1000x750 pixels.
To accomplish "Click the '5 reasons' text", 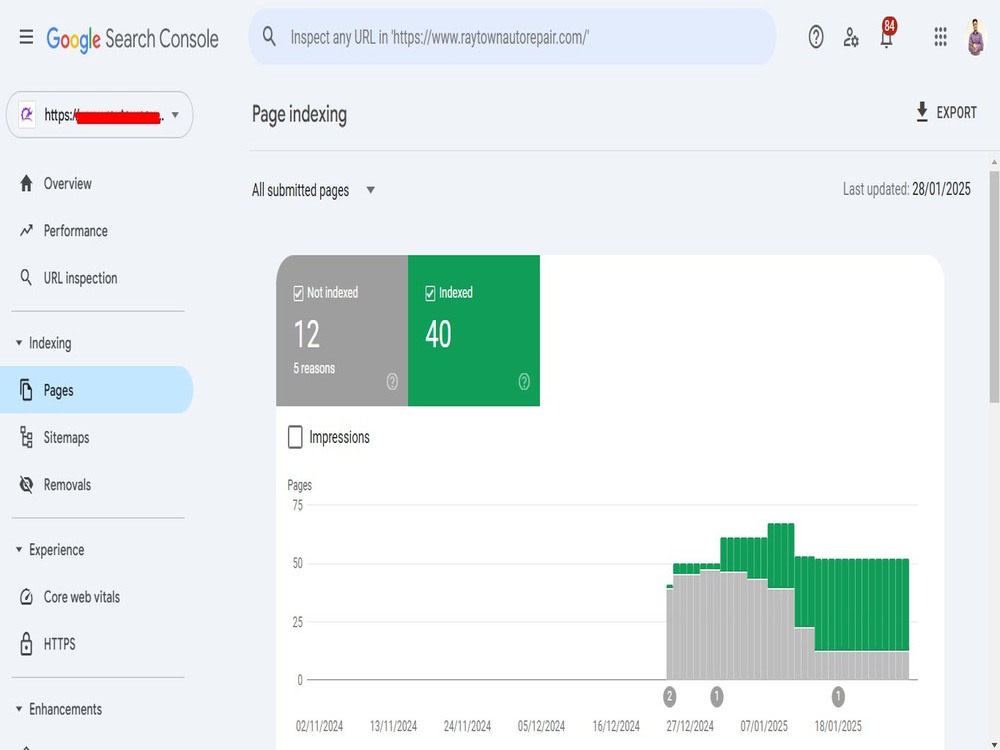I will tap(314, 369).
